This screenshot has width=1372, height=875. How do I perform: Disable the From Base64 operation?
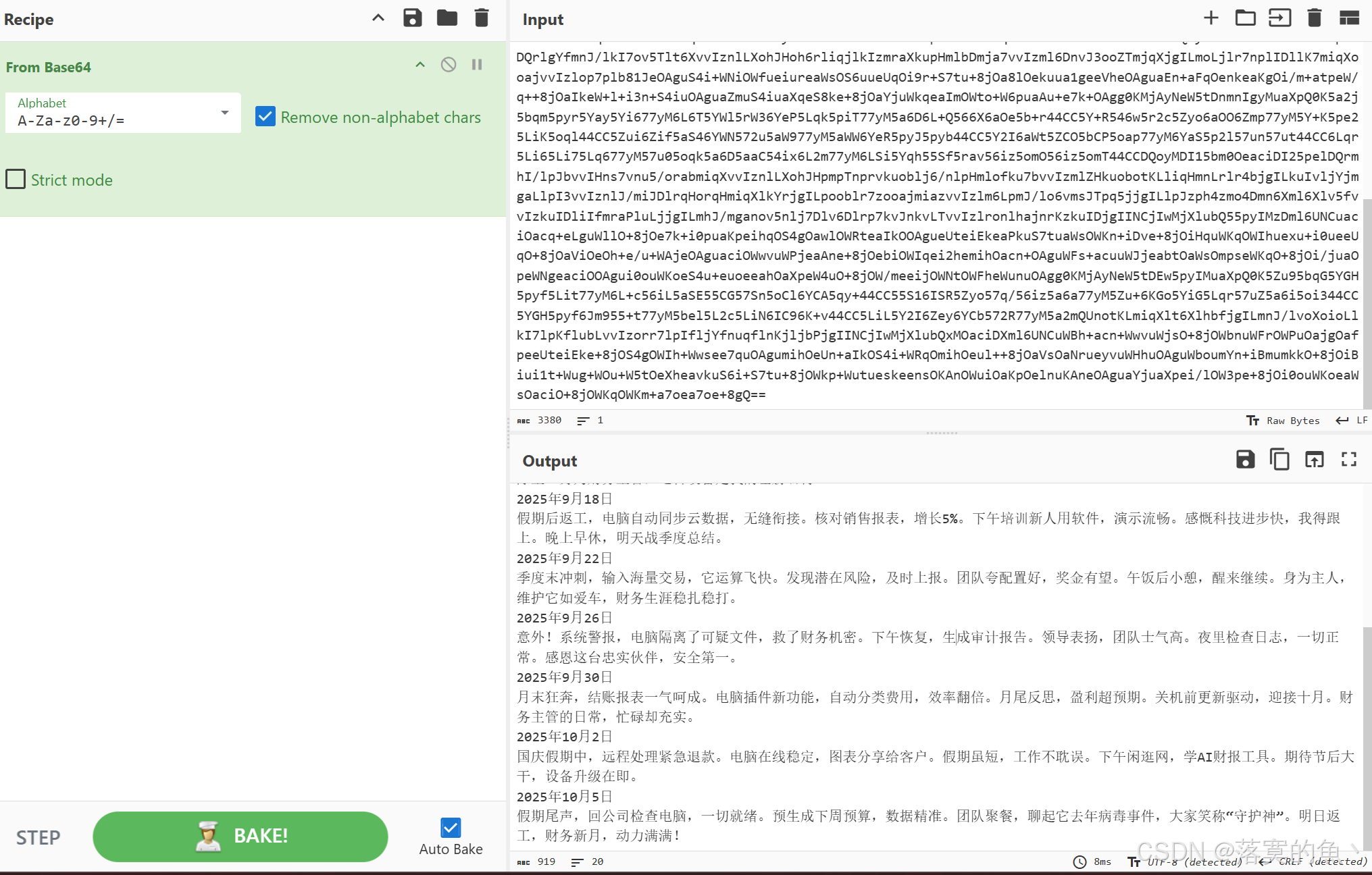[449, 65]
